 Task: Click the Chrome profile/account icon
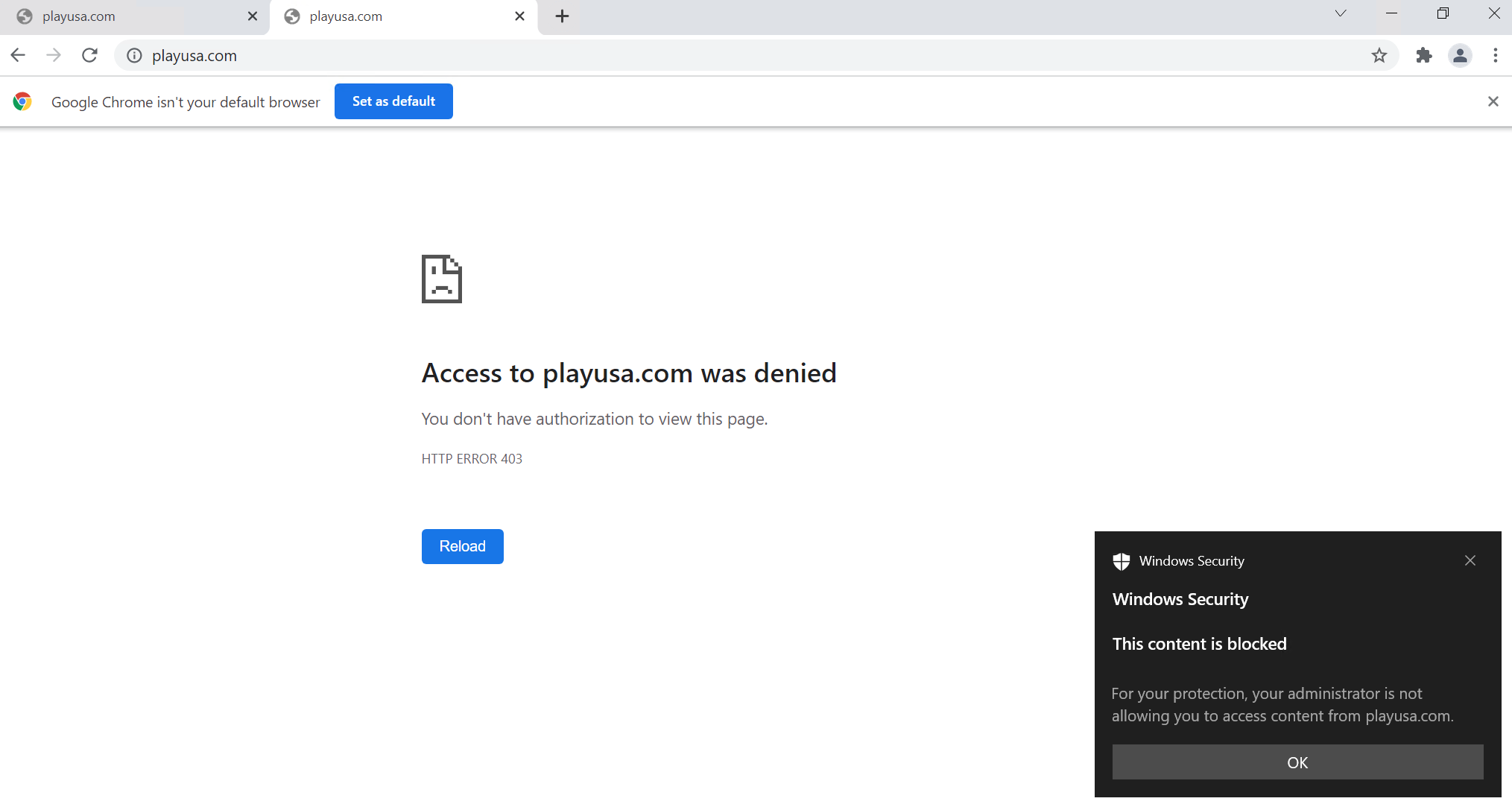tap(1460, 55)
